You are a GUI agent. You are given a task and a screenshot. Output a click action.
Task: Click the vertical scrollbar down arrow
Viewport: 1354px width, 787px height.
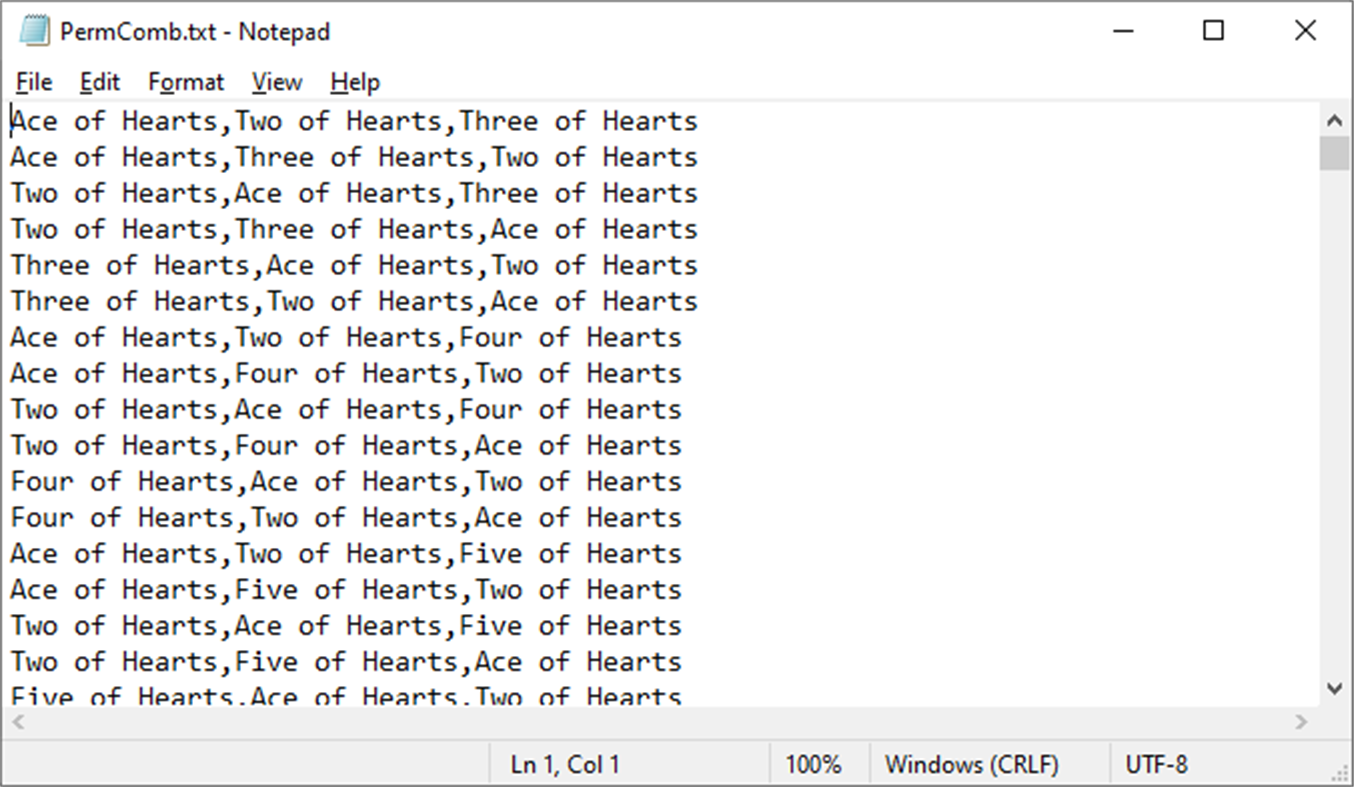pos(1334,688)
